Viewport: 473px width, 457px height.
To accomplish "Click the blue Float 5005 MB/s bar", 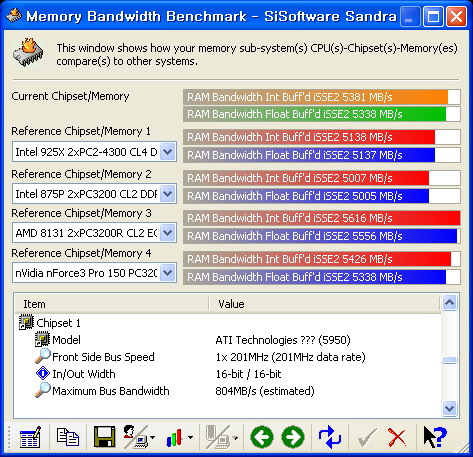I will pos(322,196).
